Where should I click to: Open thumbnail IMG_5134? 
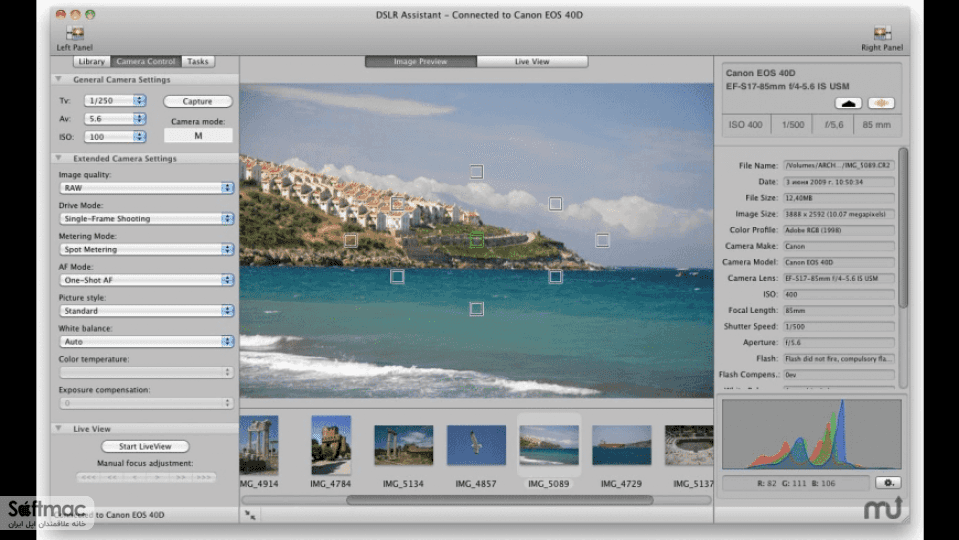pyautogui.click(x=404, y=445)
